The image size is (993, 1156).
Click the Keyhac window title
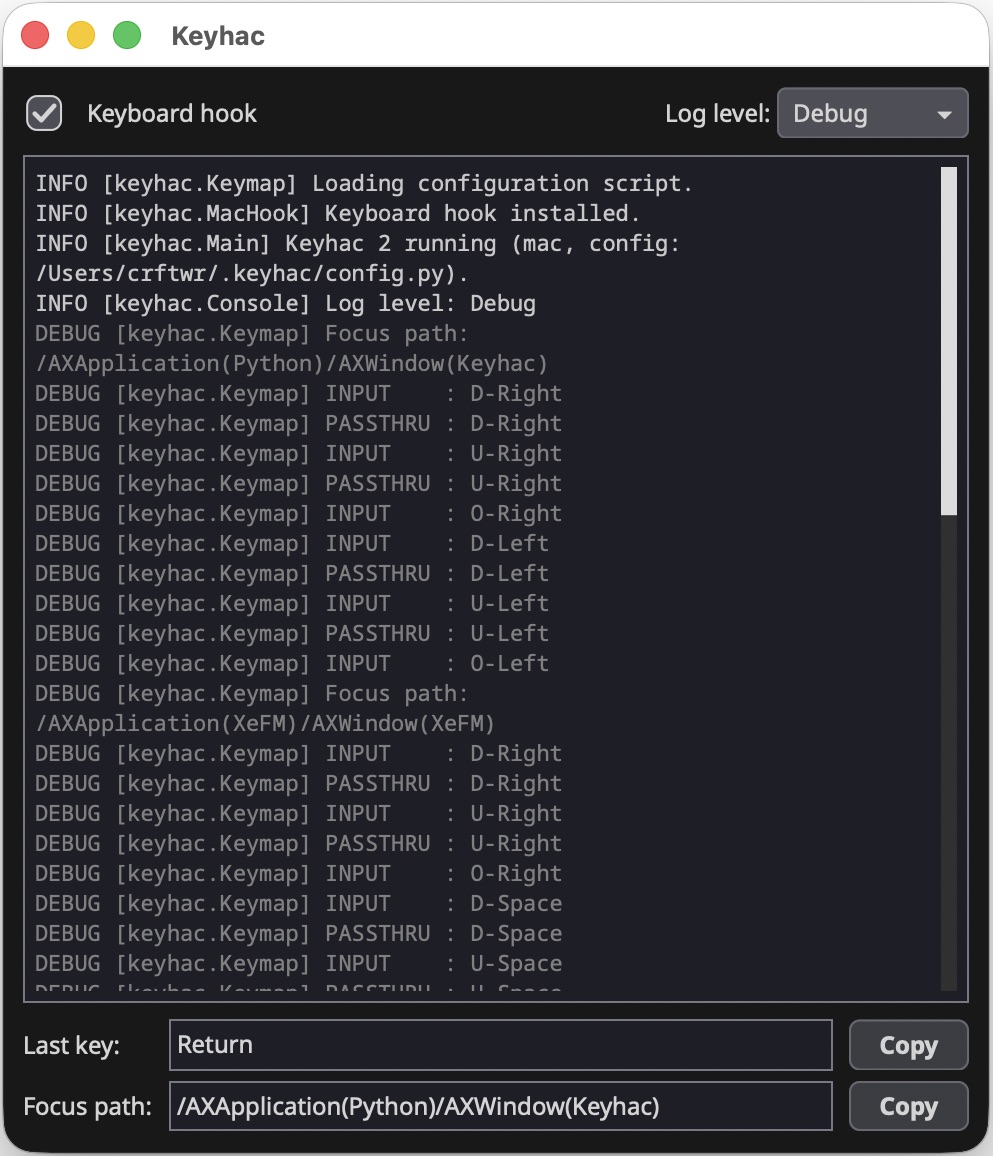217,36
